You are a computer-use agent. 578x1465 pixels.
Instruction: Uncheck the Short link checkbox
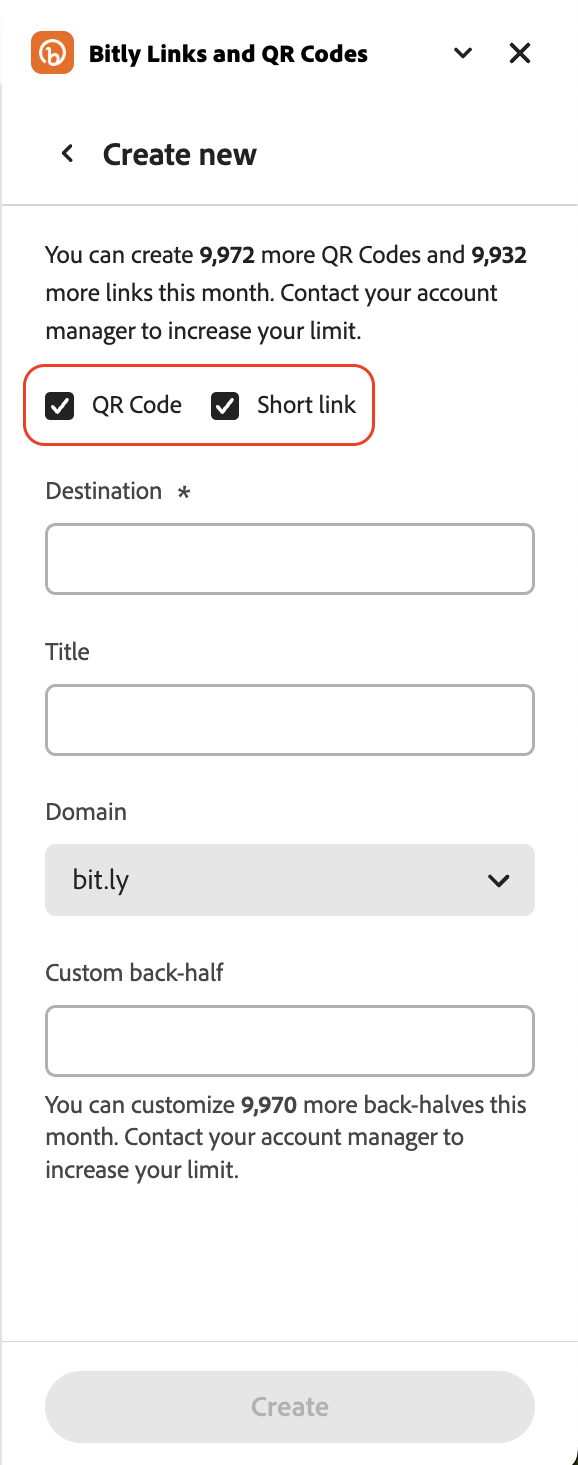(225, 405)
